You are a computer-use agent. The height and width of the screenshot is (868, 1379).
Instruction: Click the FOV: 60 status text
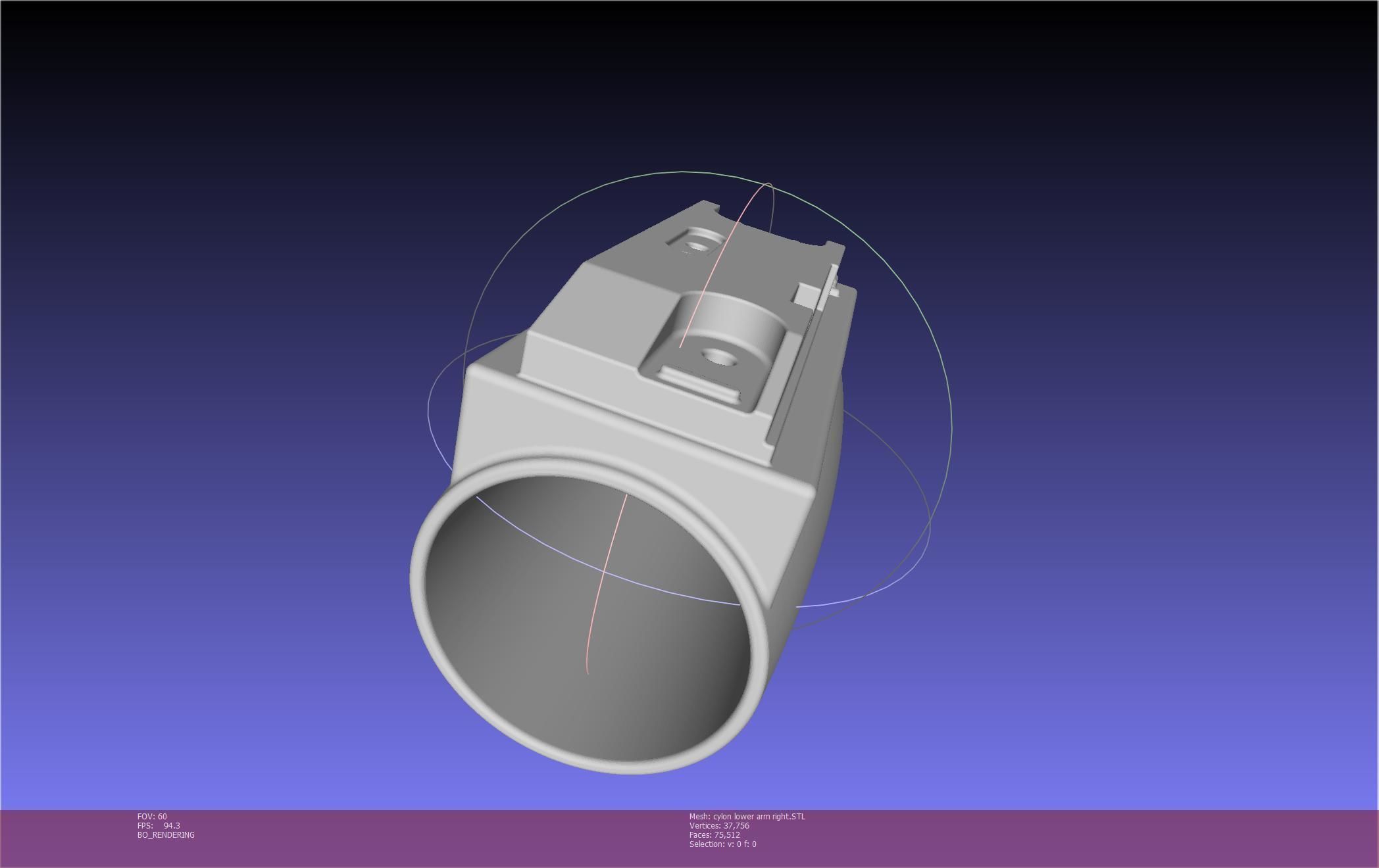(x=152, y=816)
